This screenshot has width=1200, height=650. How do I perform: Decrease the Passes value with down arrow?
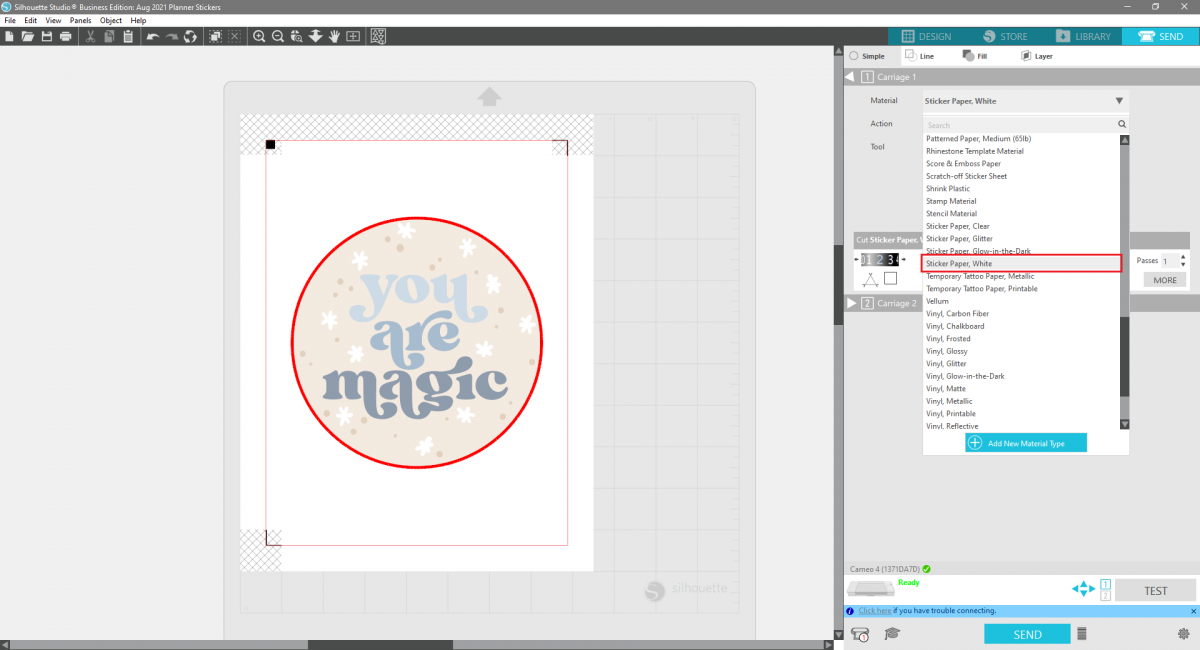tap(1183, 264)
